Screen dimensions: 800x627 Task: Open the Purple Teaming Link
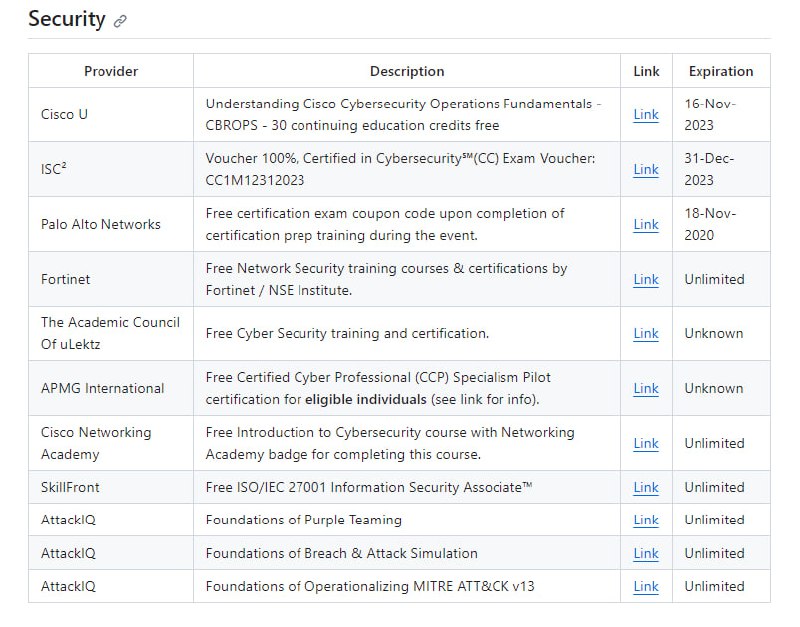click(x=645, y=520)
